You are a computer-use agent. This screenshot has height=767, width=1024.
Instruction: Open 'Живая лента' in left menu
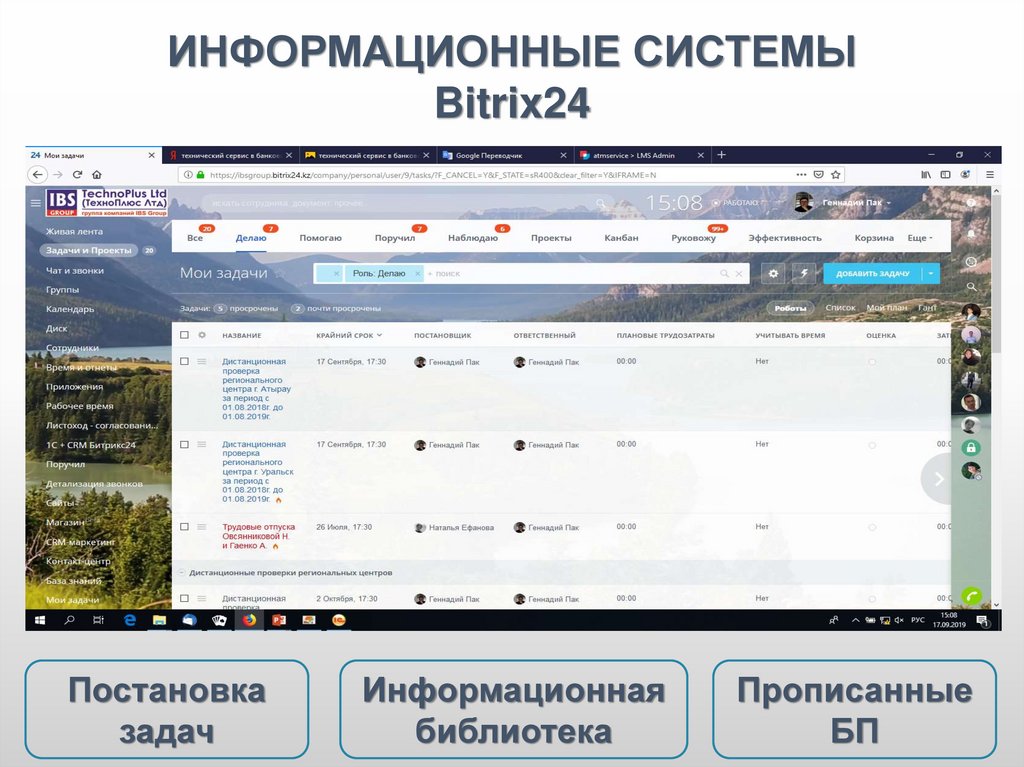point(74,231)
